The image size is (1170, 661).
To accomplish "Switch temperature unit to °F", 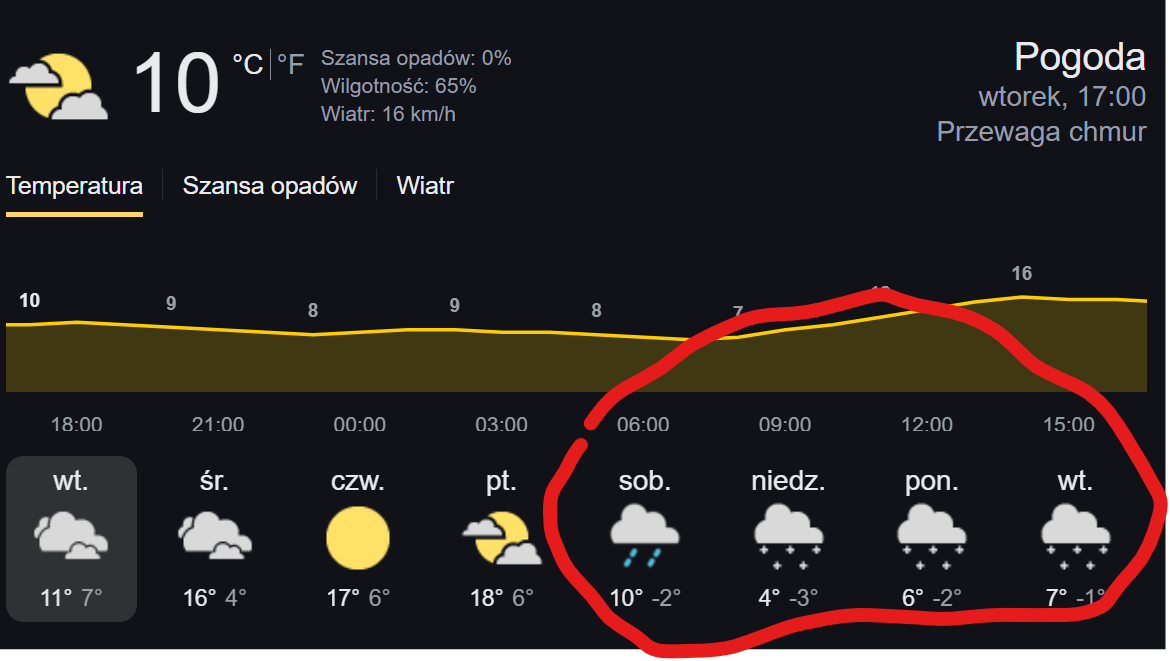I will coord(290,65).
